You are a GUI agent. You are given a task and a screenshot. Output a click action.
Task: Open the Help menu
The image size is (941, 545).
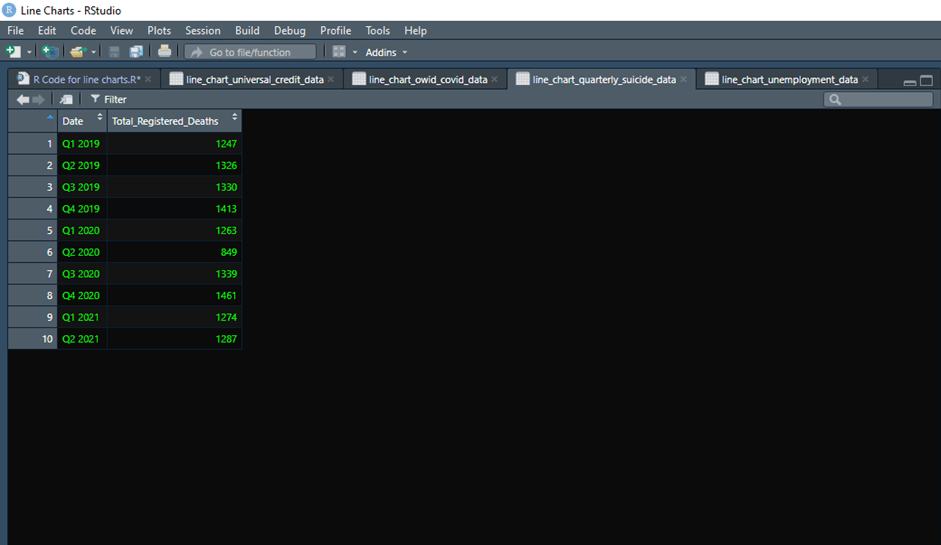pyautogui.click(x=415, y=31)
